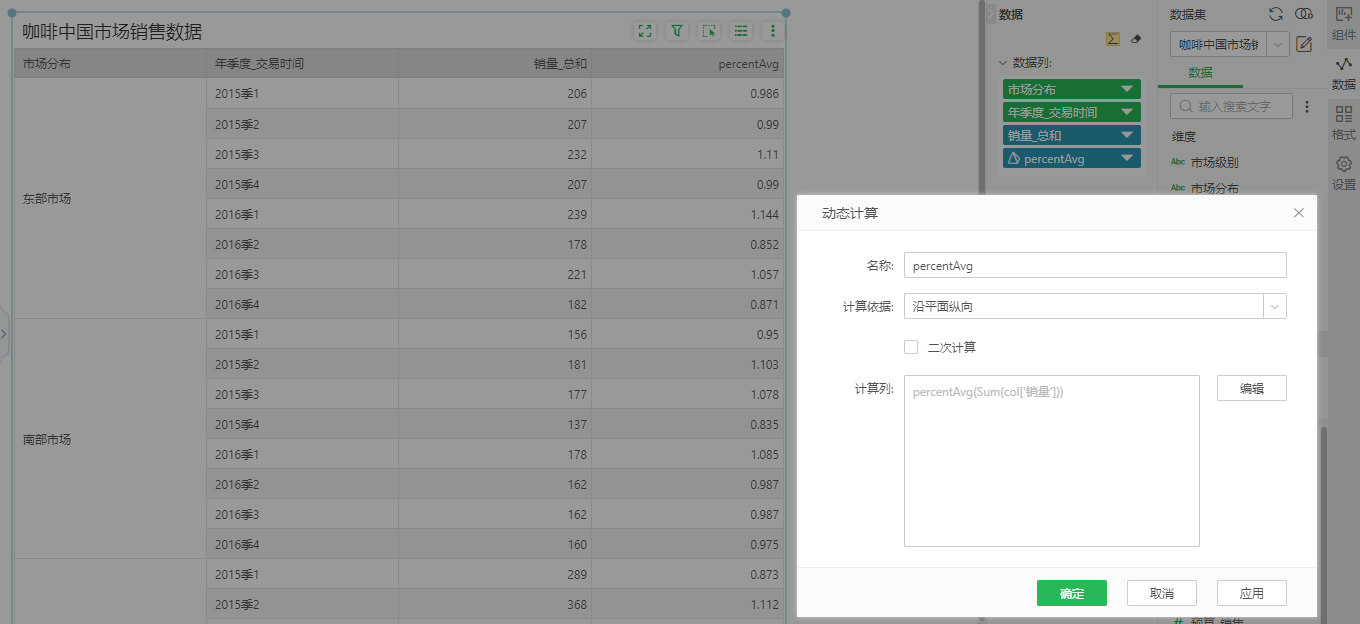The image size is (1360, 624).
Task: Open the 设置 gear panel in sidebar
Action: tap(1344, 172)
